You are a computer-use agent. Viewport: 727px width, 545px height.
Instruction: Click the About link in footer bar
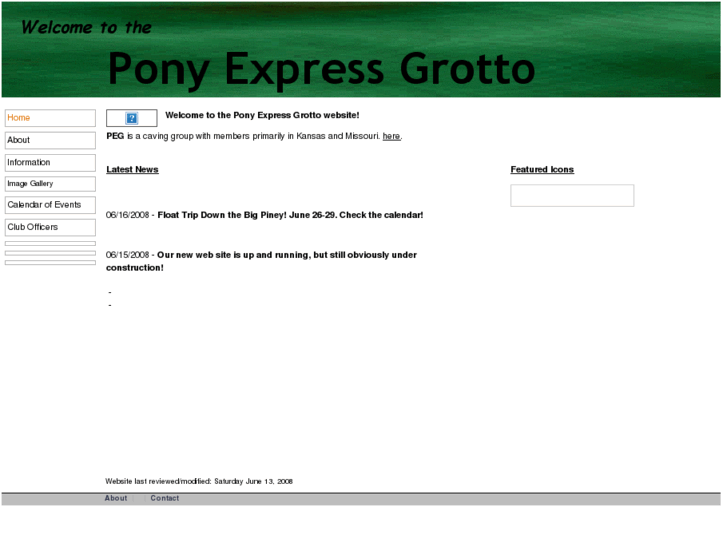point(115,498)
